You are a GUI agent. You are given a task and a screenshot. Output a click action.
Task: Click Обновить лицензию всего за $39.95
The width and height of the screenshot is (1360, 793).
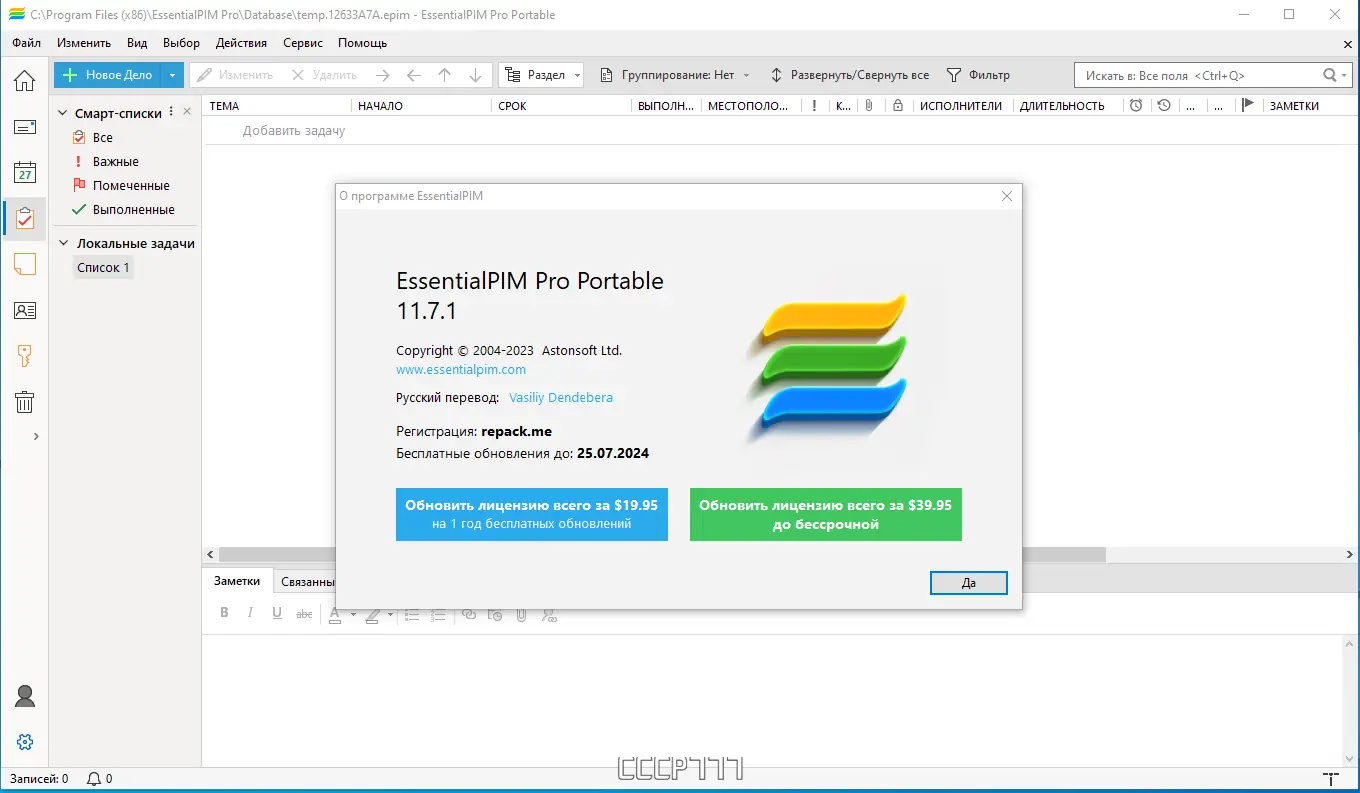825,514
